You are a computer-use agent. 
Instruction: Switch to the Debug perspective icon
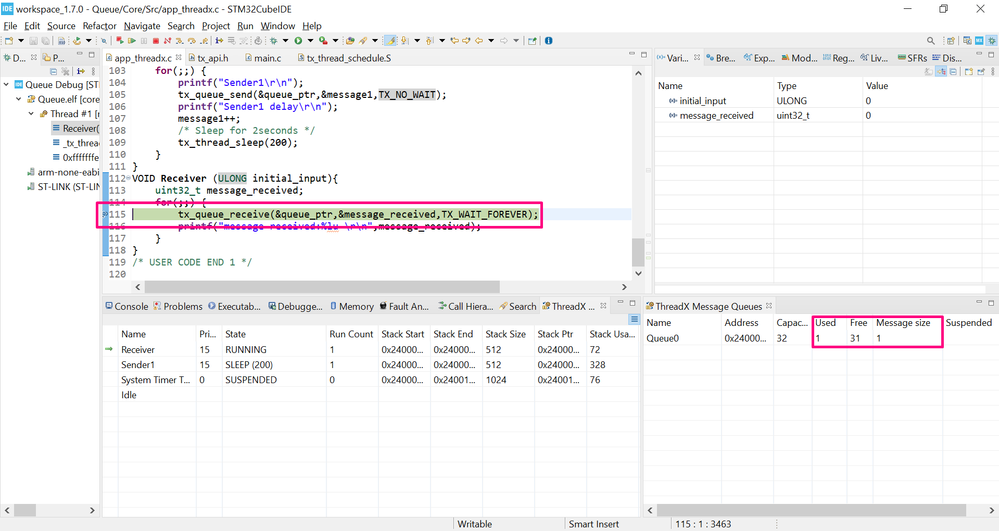pos(992,41)
